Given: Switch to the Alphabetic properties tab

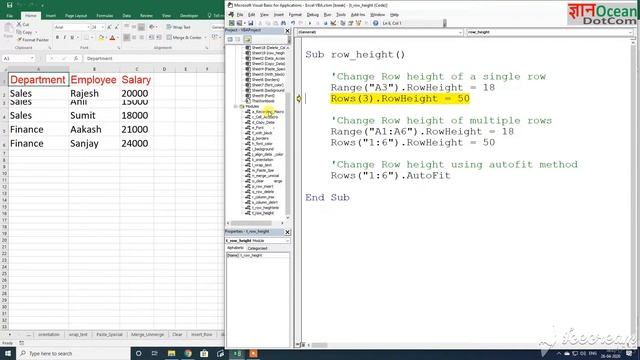Looking at the screenshot, I should 236,248.
